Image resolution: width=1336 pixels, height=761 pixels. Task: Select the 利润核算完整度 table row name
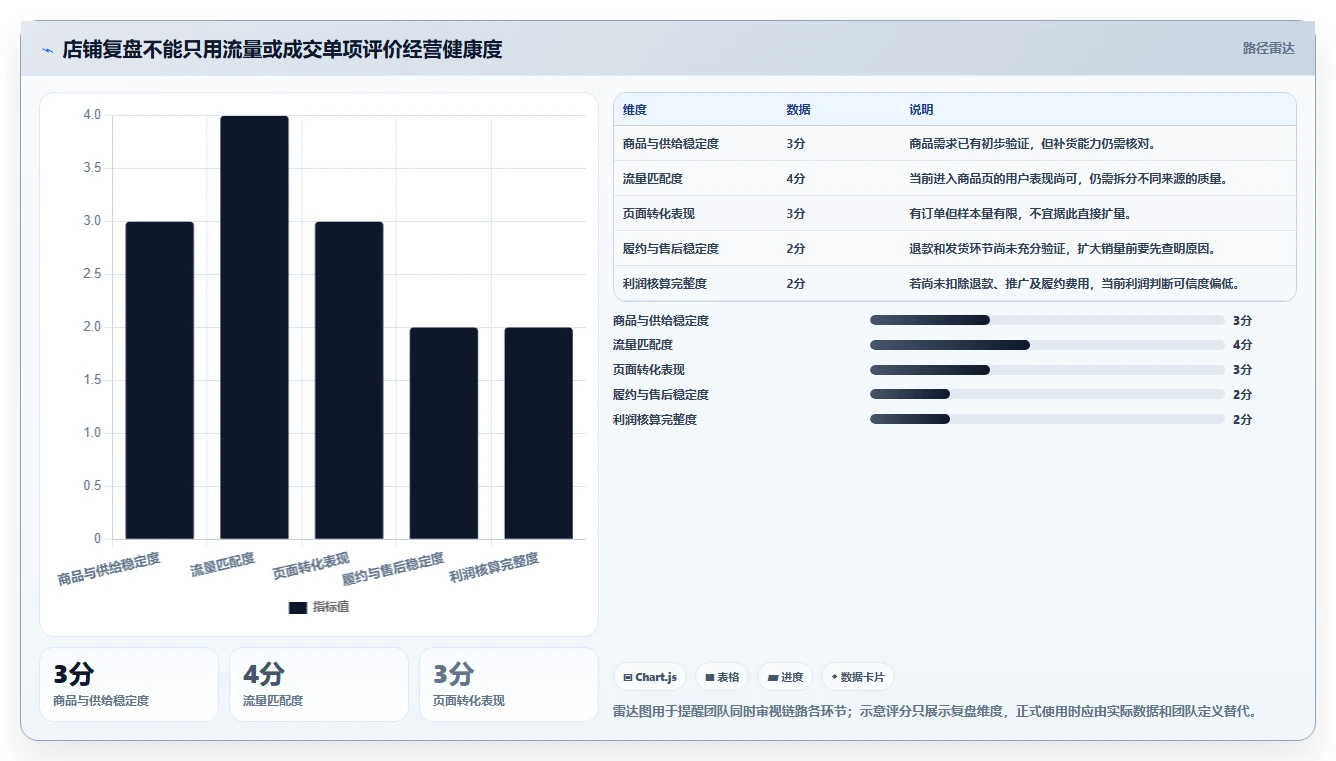point(665,284)
